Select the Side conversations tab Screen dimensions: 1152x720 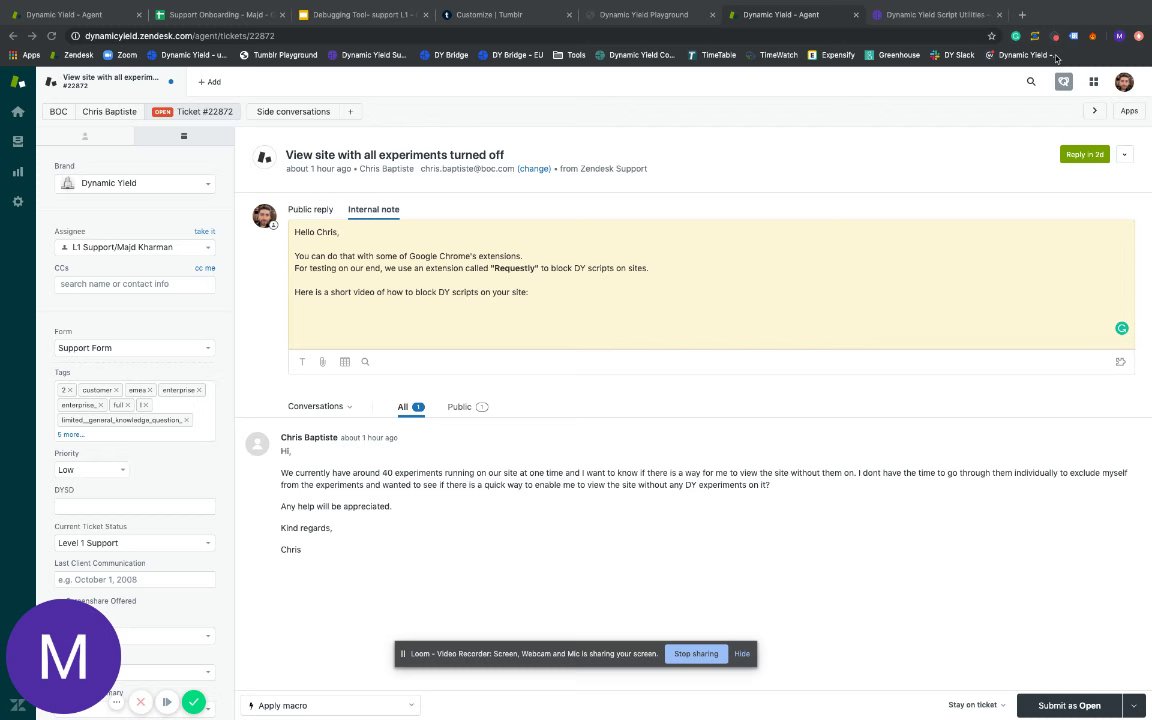point(293,112)
